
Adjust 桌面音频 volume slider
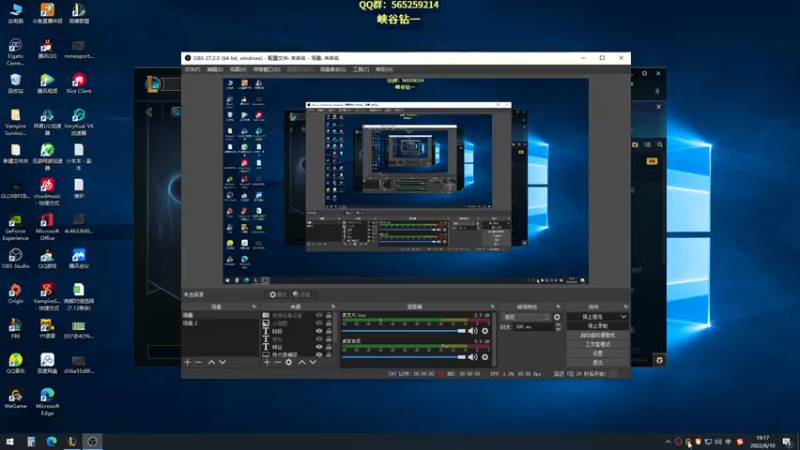point(404,357)
